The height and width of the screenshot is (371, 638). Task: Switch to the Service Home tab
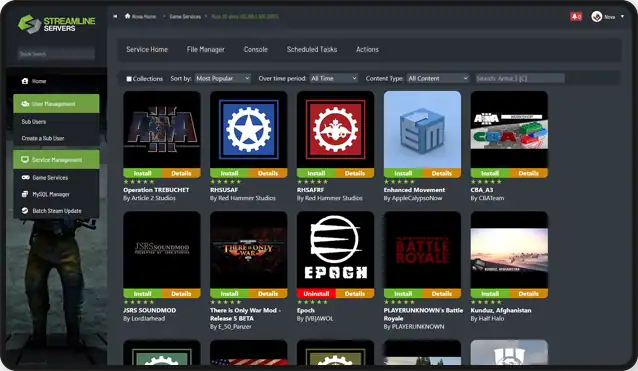tap(147, 49)
